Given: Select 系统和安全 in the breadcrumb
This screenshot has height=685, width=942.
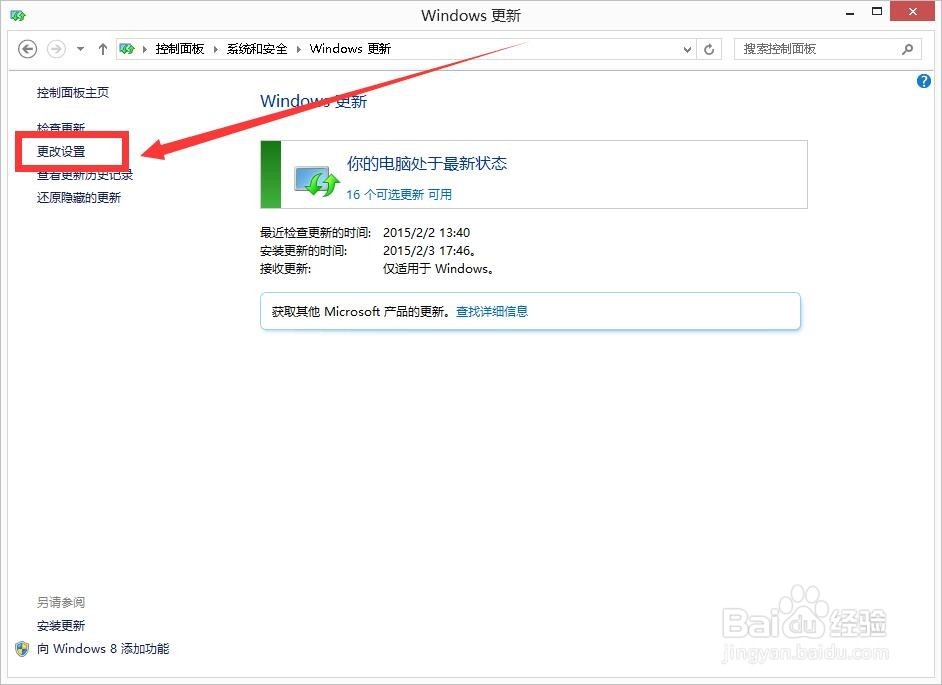Looking at the screenshot, I should [256, 48].
